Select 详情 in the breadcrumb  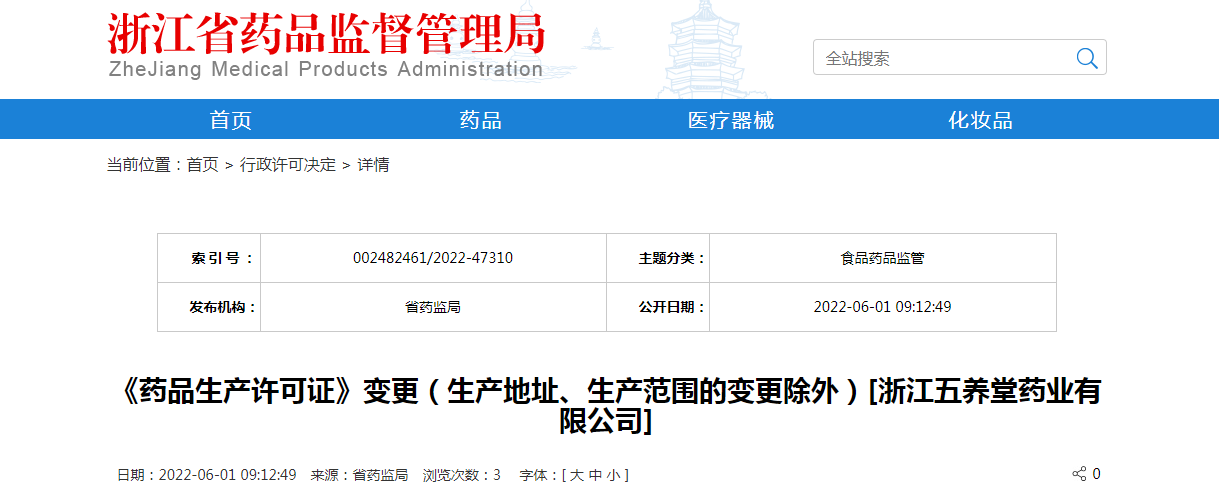pos(374,165)
